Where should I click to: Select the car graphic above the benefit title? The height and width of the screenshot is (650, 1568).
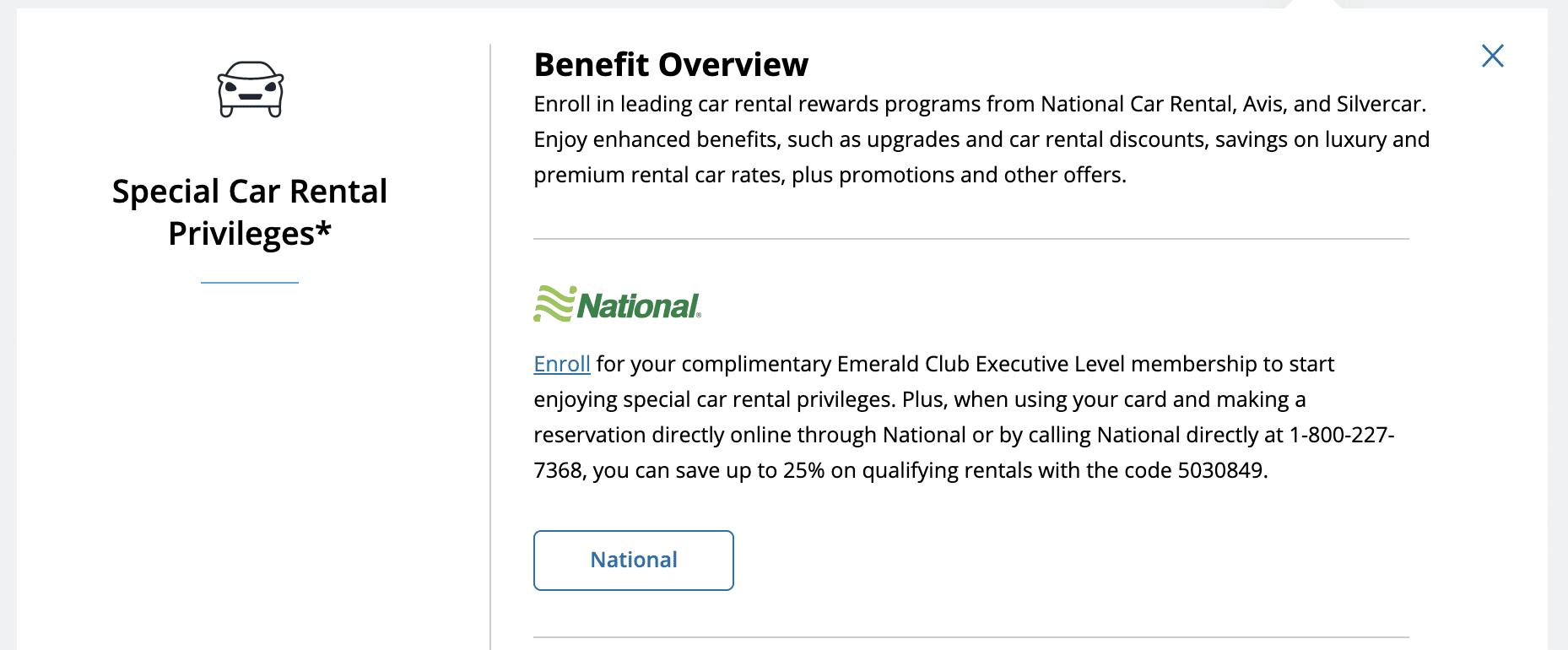pos(250,89)
